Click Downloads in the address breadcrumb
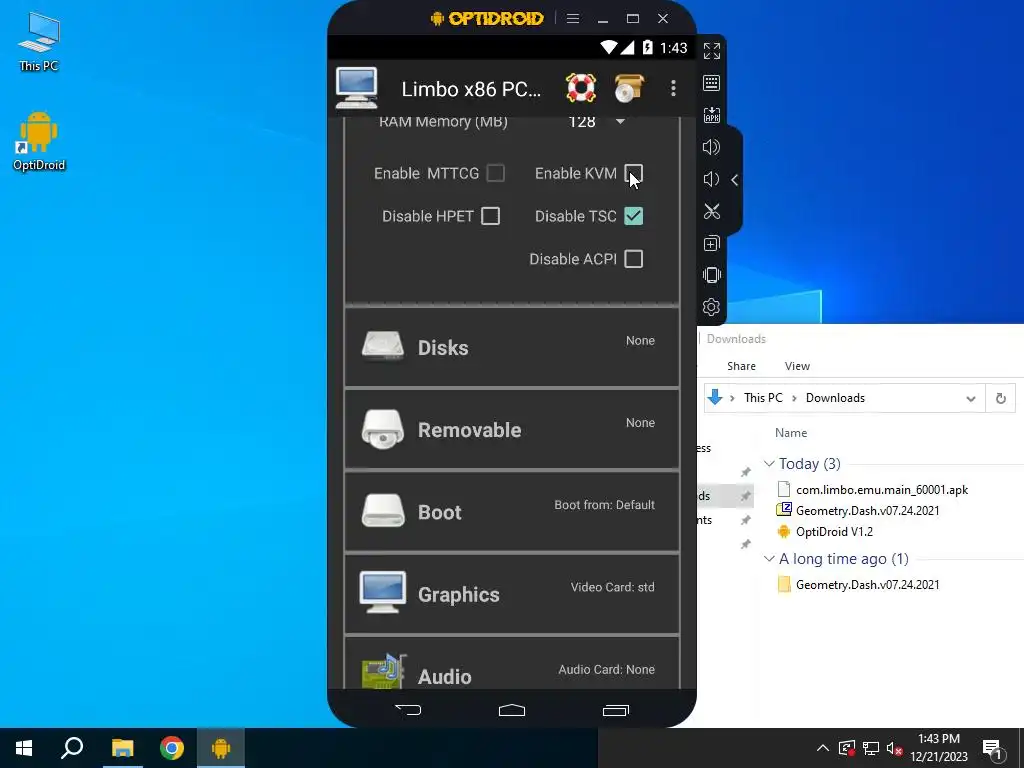 pos(835,398)
